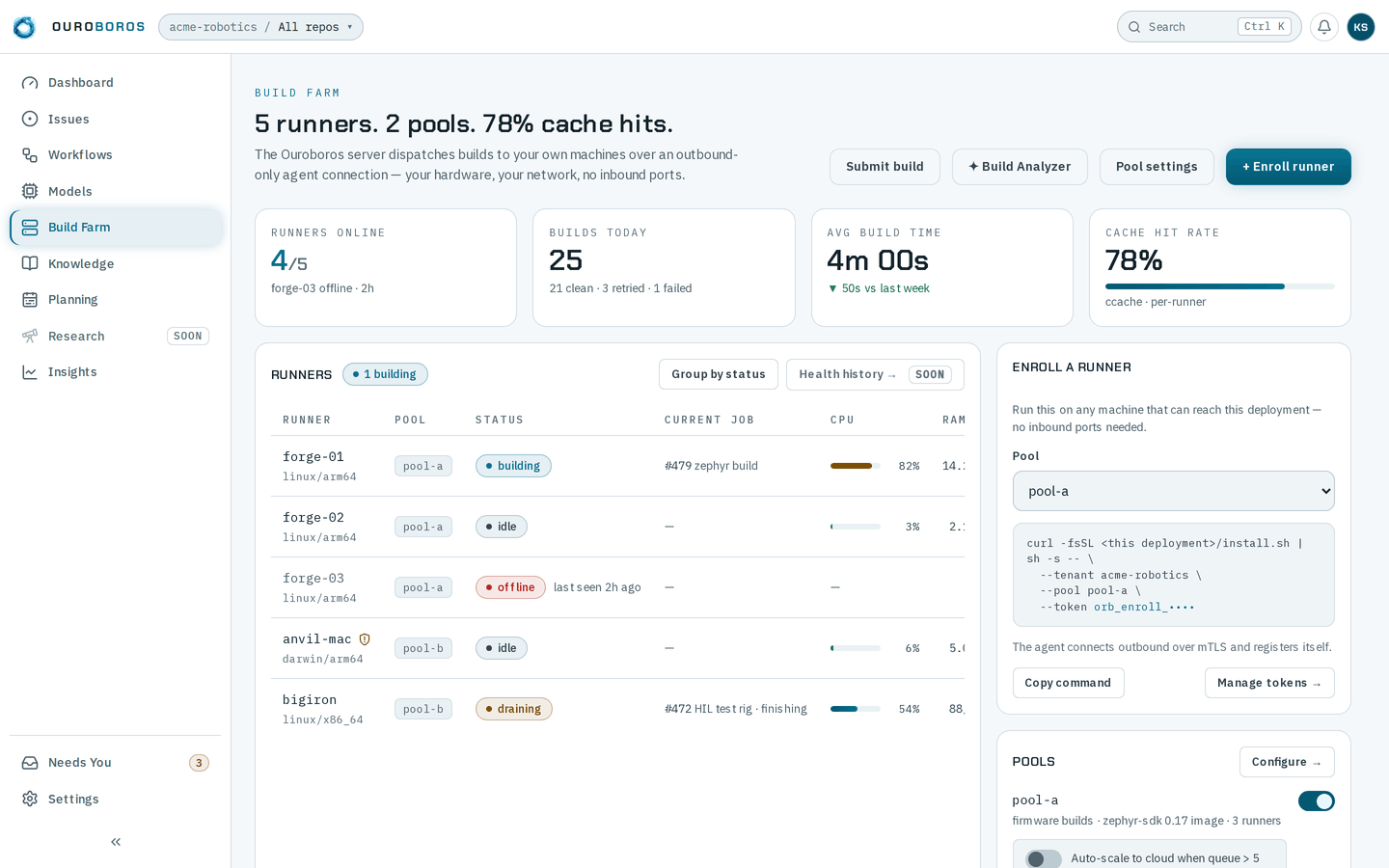The image size is (1389, 868).
Task: Click the Models chip icon in sidebar
Action: coord(30,191)
